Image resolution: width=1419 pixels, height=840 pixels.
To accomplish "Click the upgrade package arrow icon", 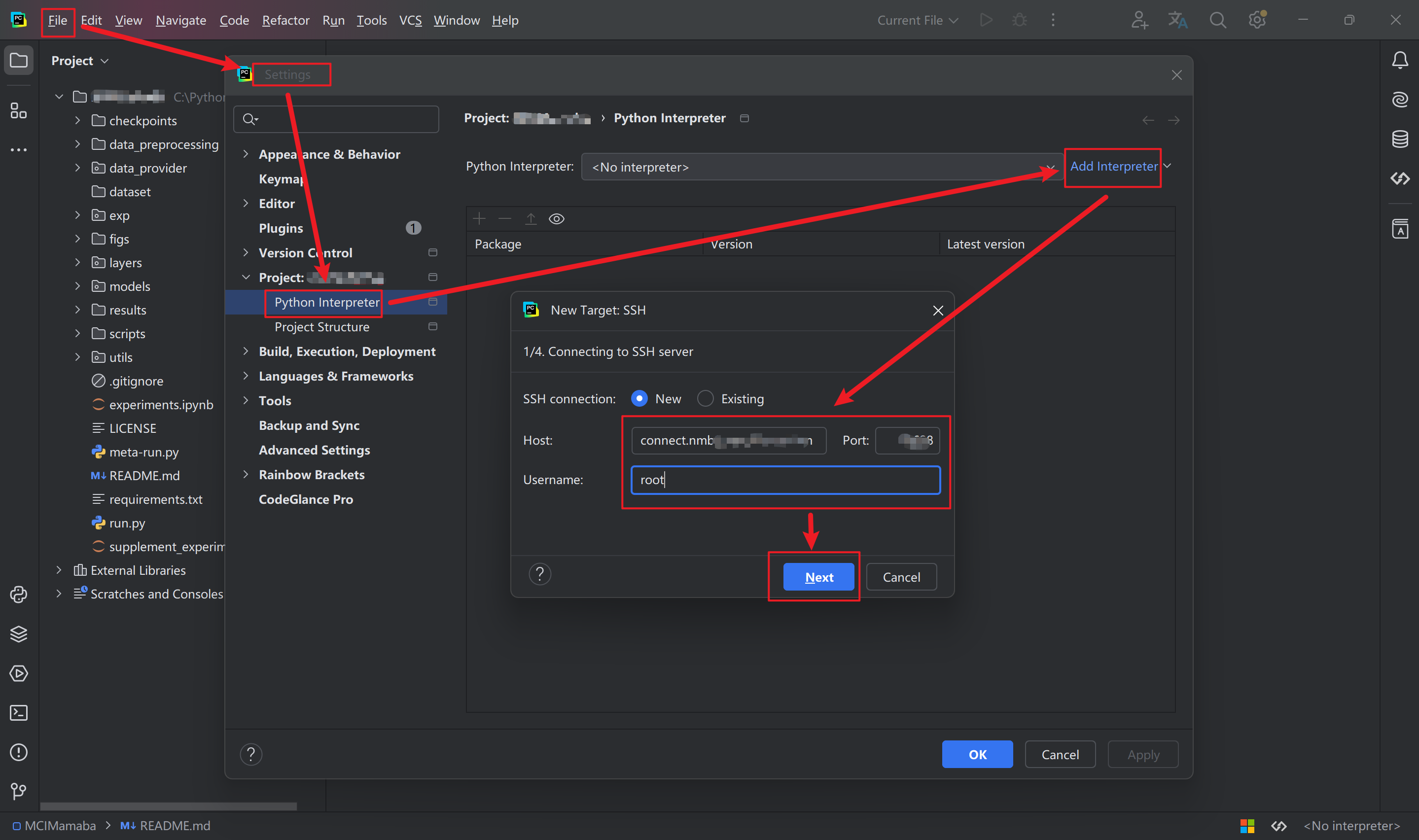I will point(531,218).
